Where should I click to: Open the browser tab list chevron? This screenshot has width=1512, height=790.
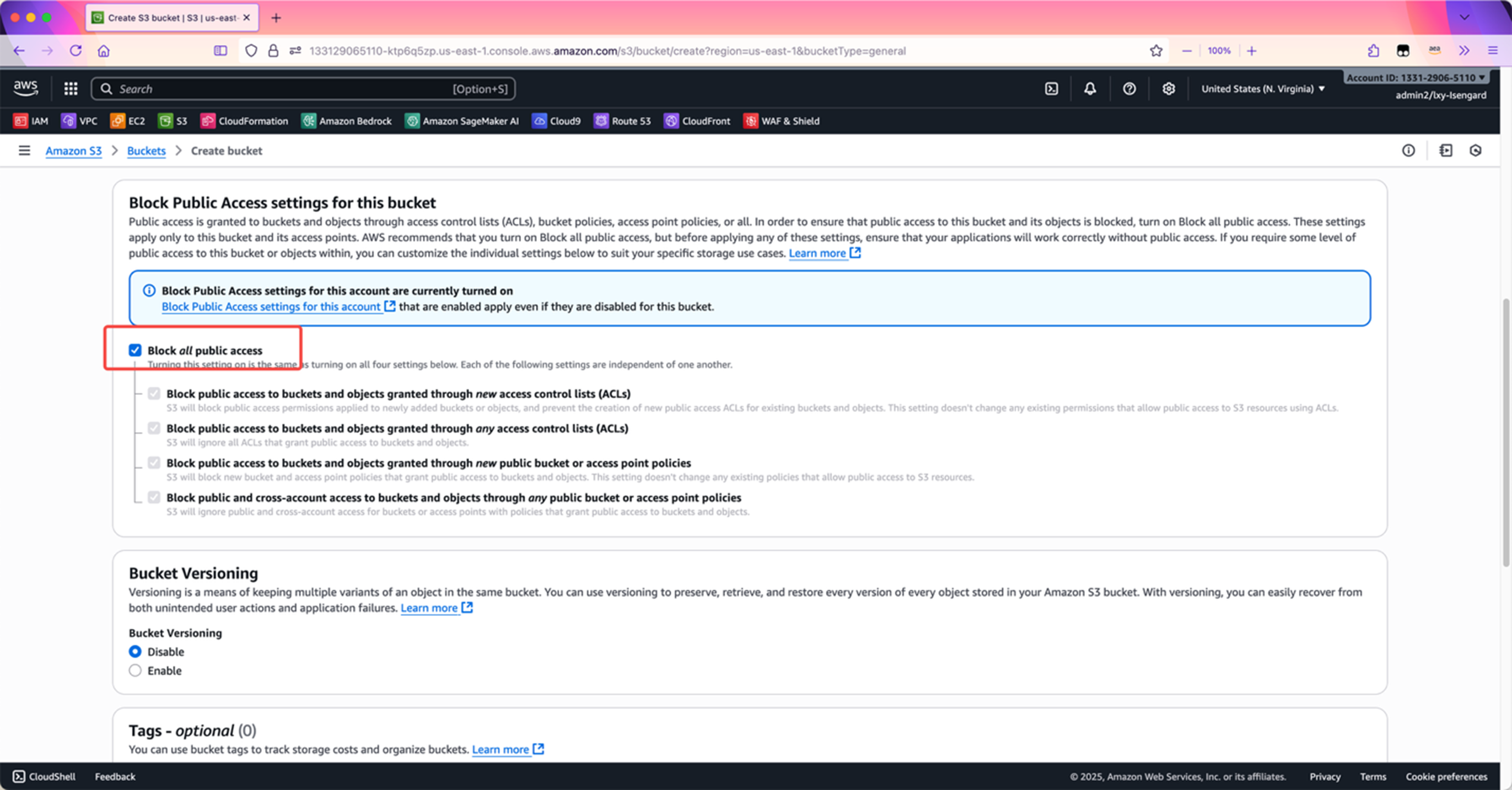[1464, 18]
